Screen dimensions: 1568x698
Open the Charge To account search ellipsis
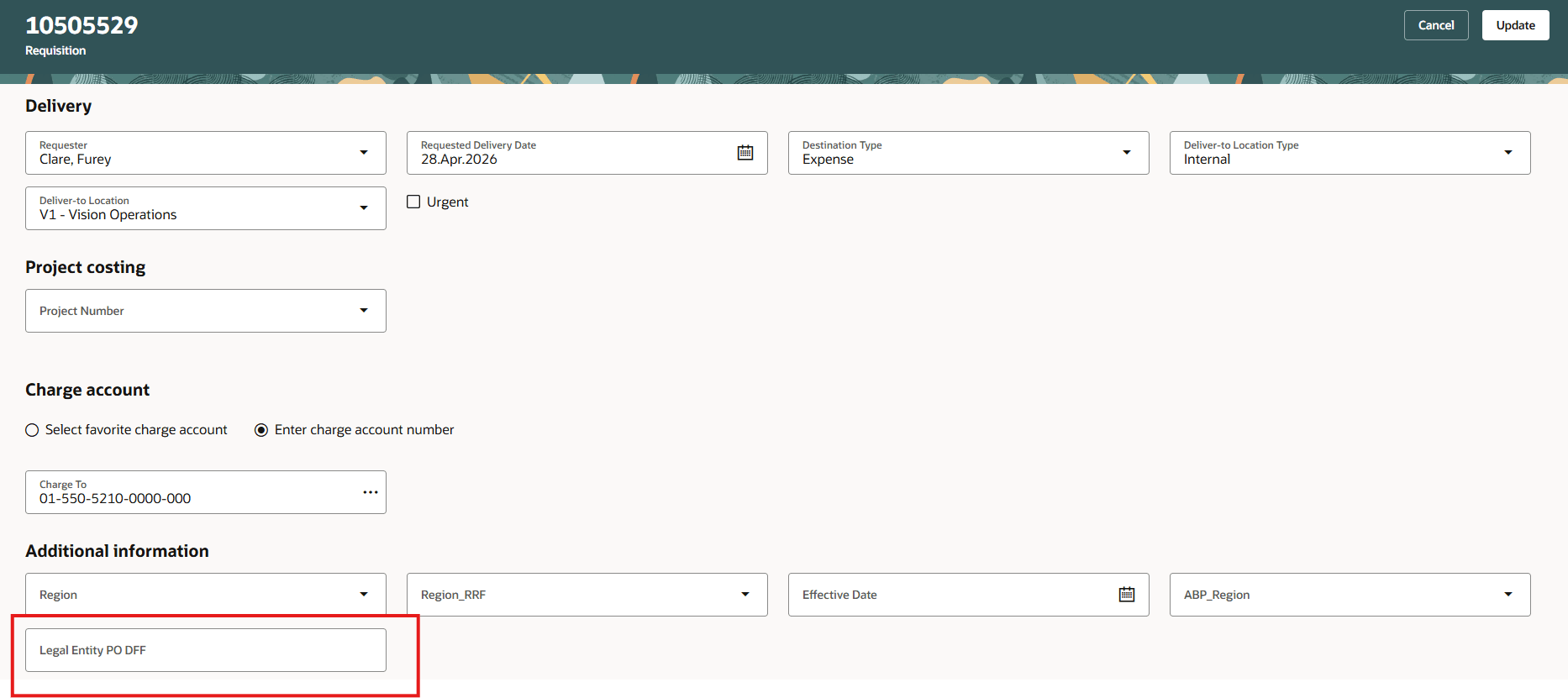[x=371, y=492]
